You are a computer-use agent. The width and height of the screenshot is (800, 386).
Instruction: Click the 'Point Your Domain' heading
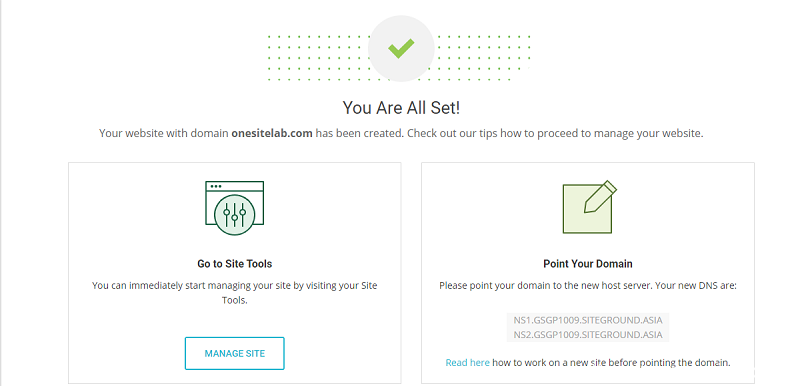(x=588, y=264)
